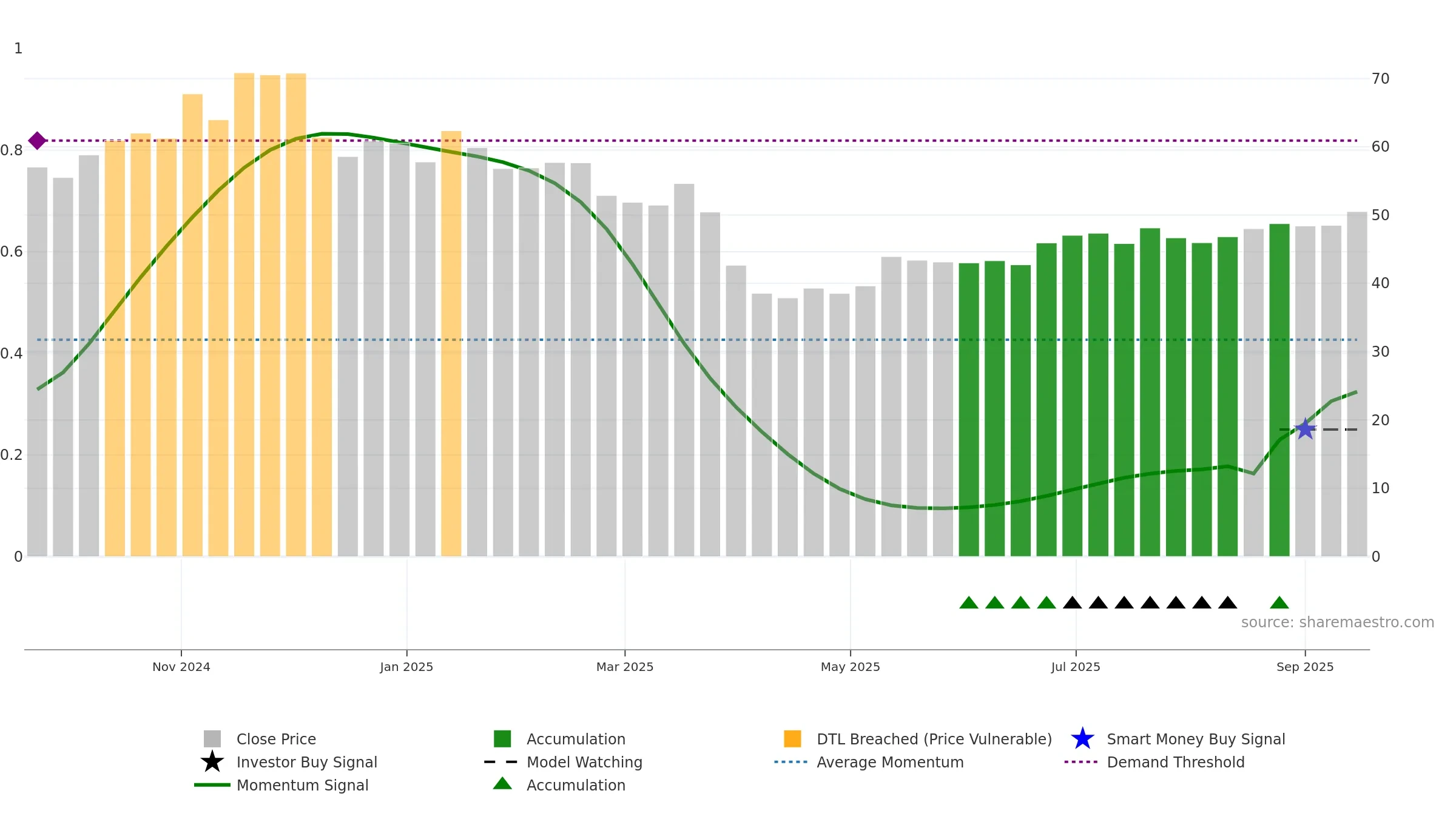
Task: Click the Jul 2025 axis label
Action: (x=1076, y=667)
